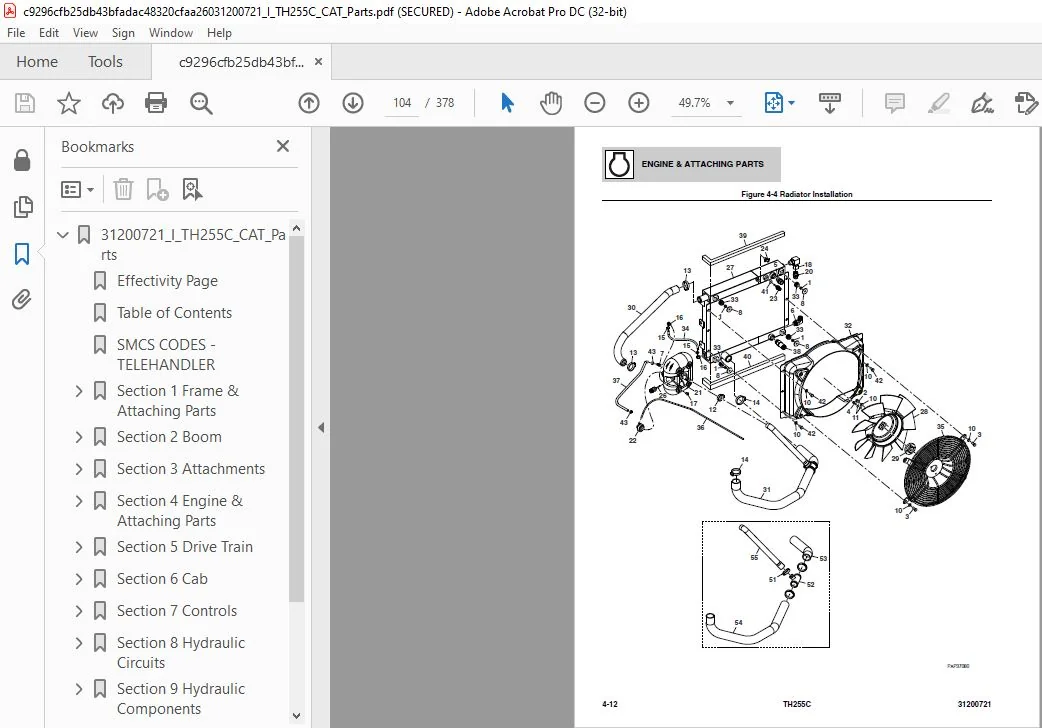1042x728 pixels.
Task: Zoom in with plus button
Action: coord(639,103)
